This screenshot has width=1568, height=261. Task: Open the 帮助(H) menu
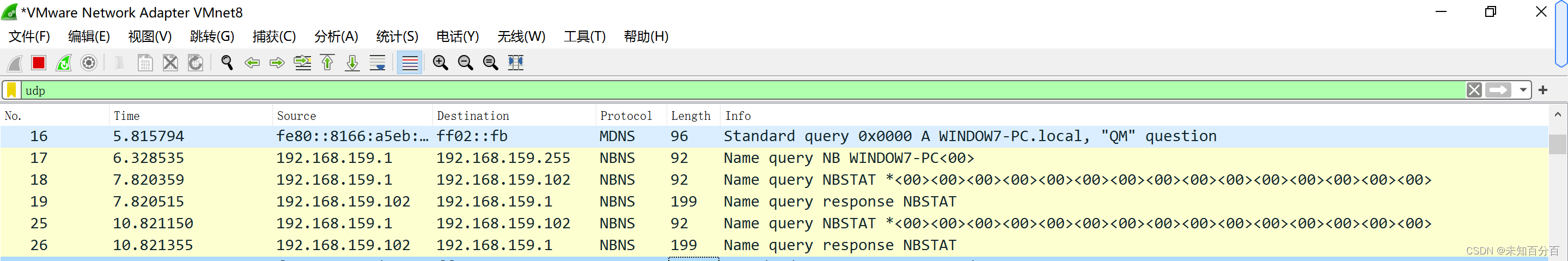[x=646, y=37]
